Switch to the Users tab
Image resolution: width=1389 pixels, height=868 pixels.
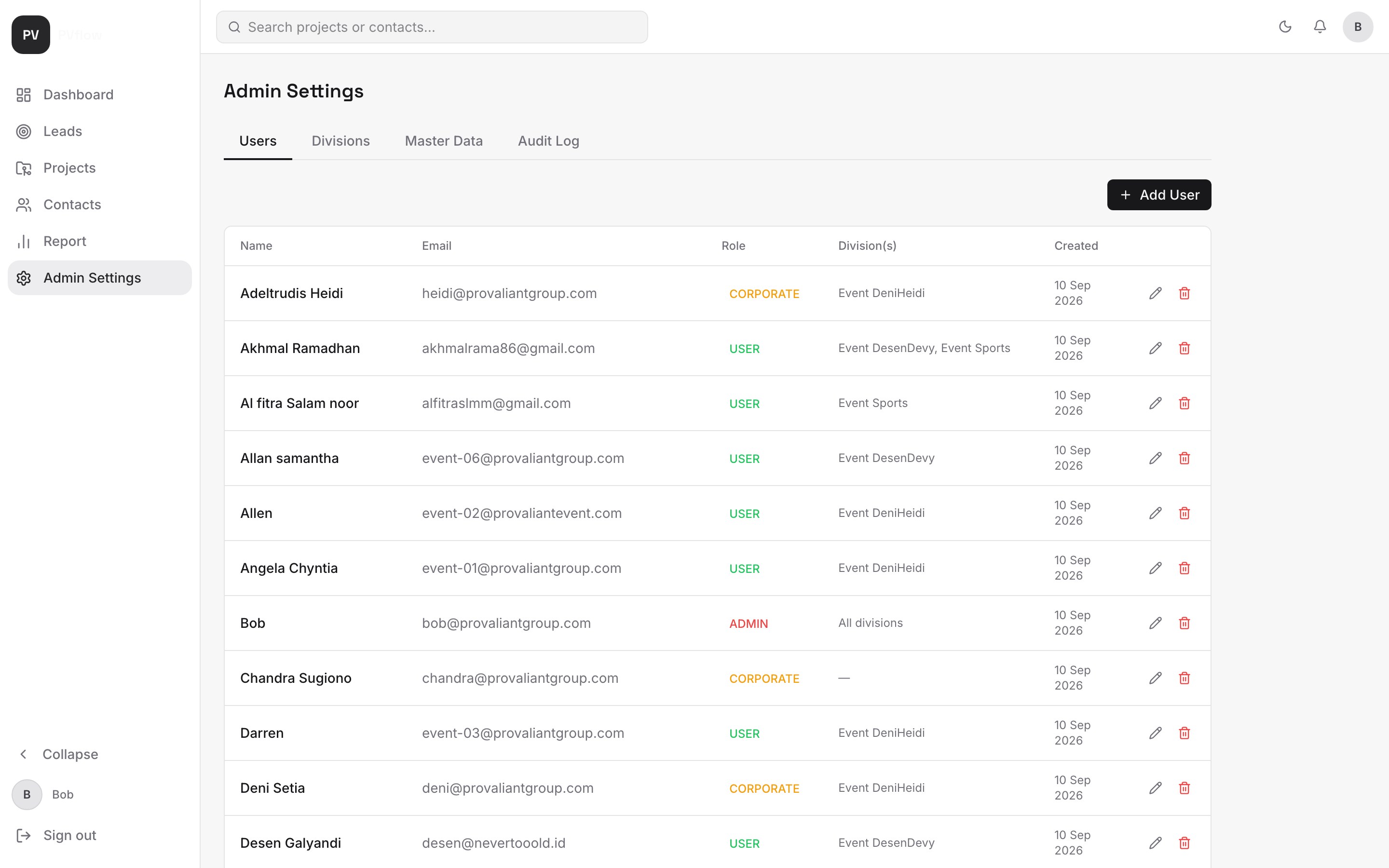(x=258, y=141)
